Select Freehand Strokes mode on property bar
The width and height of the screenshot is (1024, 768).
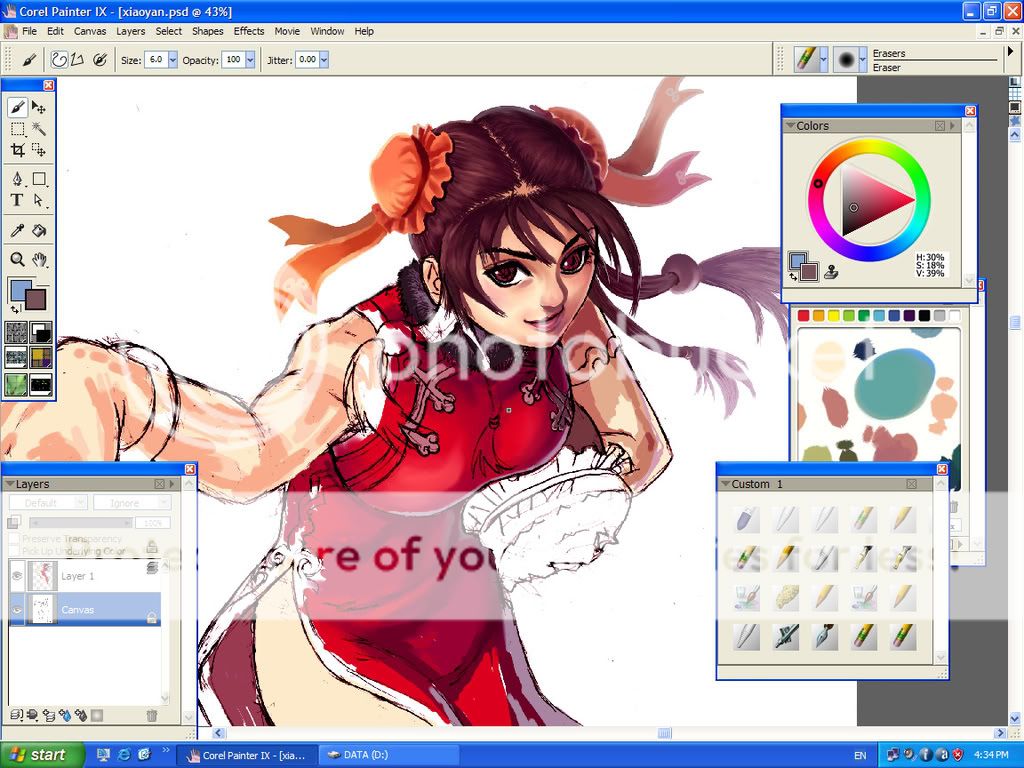pos(59,60)
